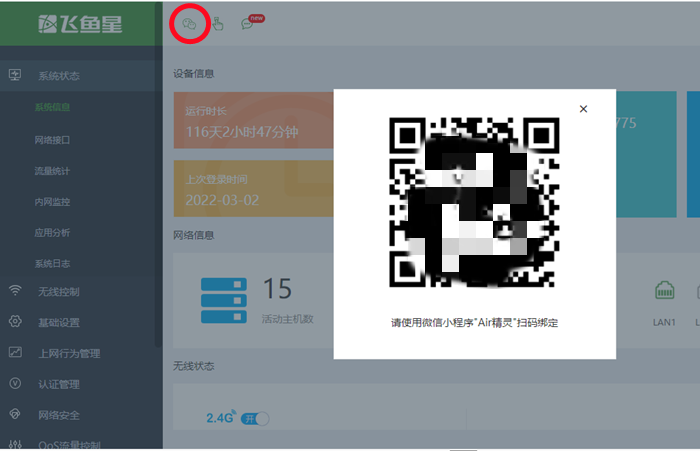Click the LAN1 label
The height and width of the screenshot is (451, 700).
(664, 322)
